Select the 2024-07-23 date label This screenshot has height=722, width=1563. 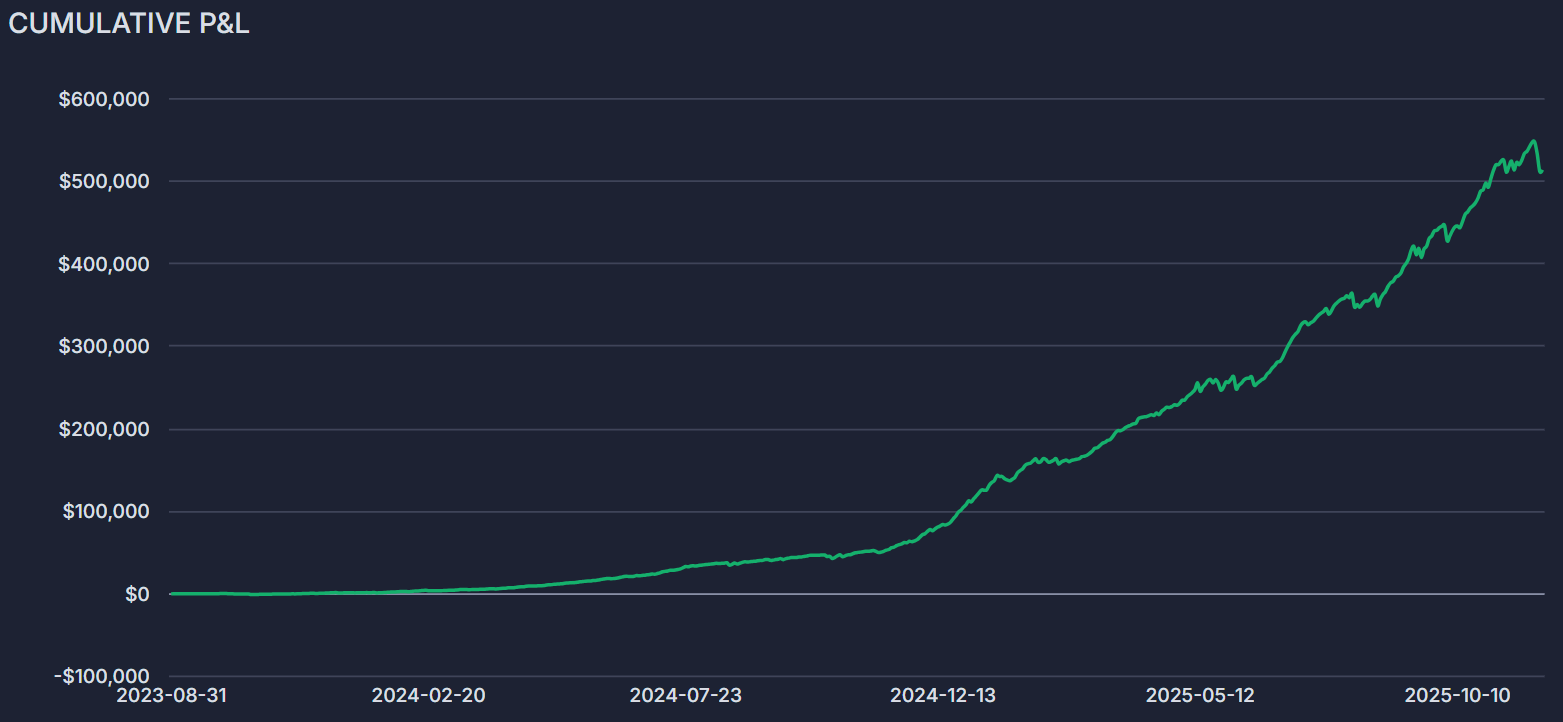[685, 695]
